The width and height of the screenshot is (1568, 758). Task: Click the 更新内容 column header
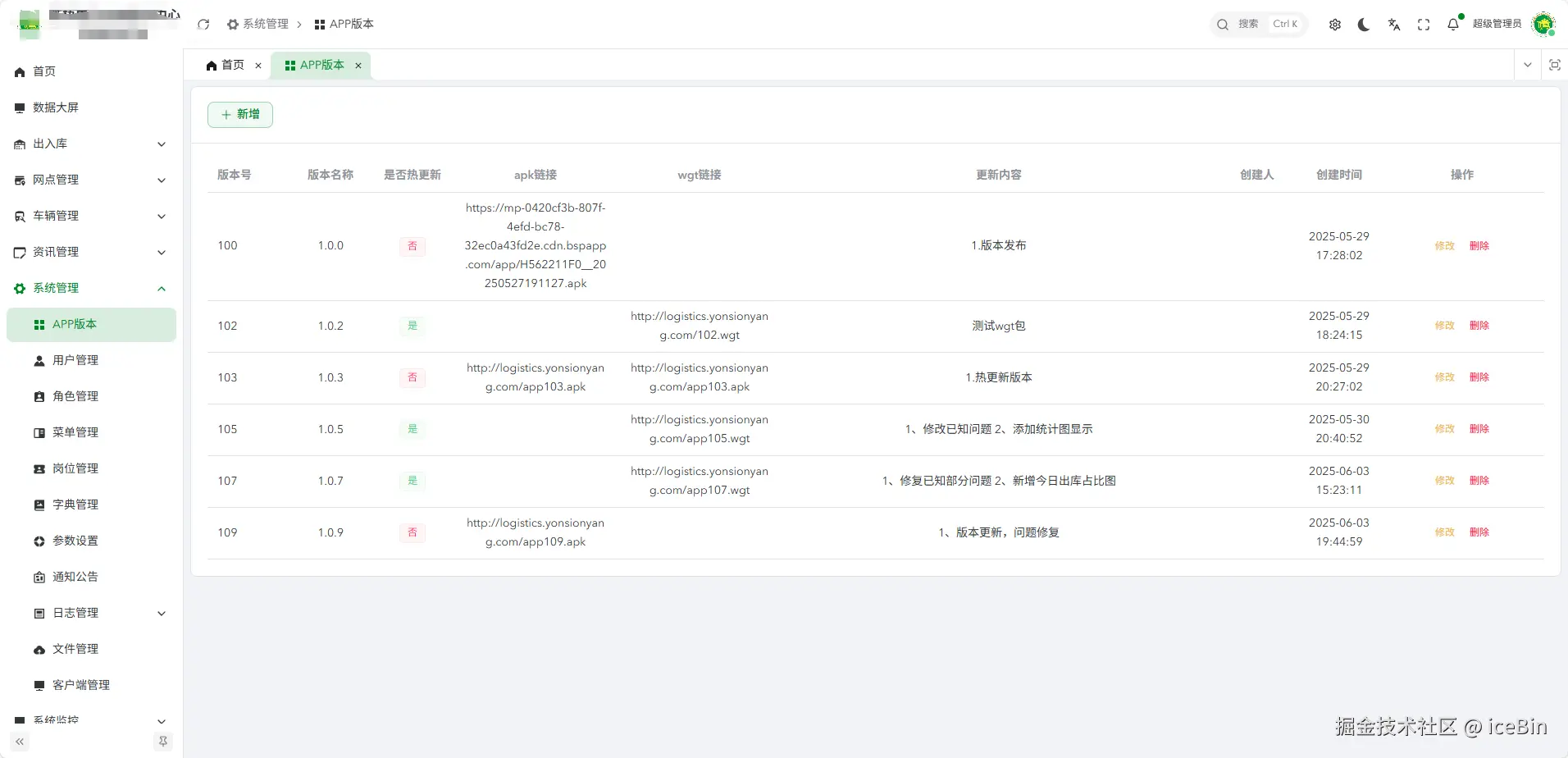[x=999, y=175]
